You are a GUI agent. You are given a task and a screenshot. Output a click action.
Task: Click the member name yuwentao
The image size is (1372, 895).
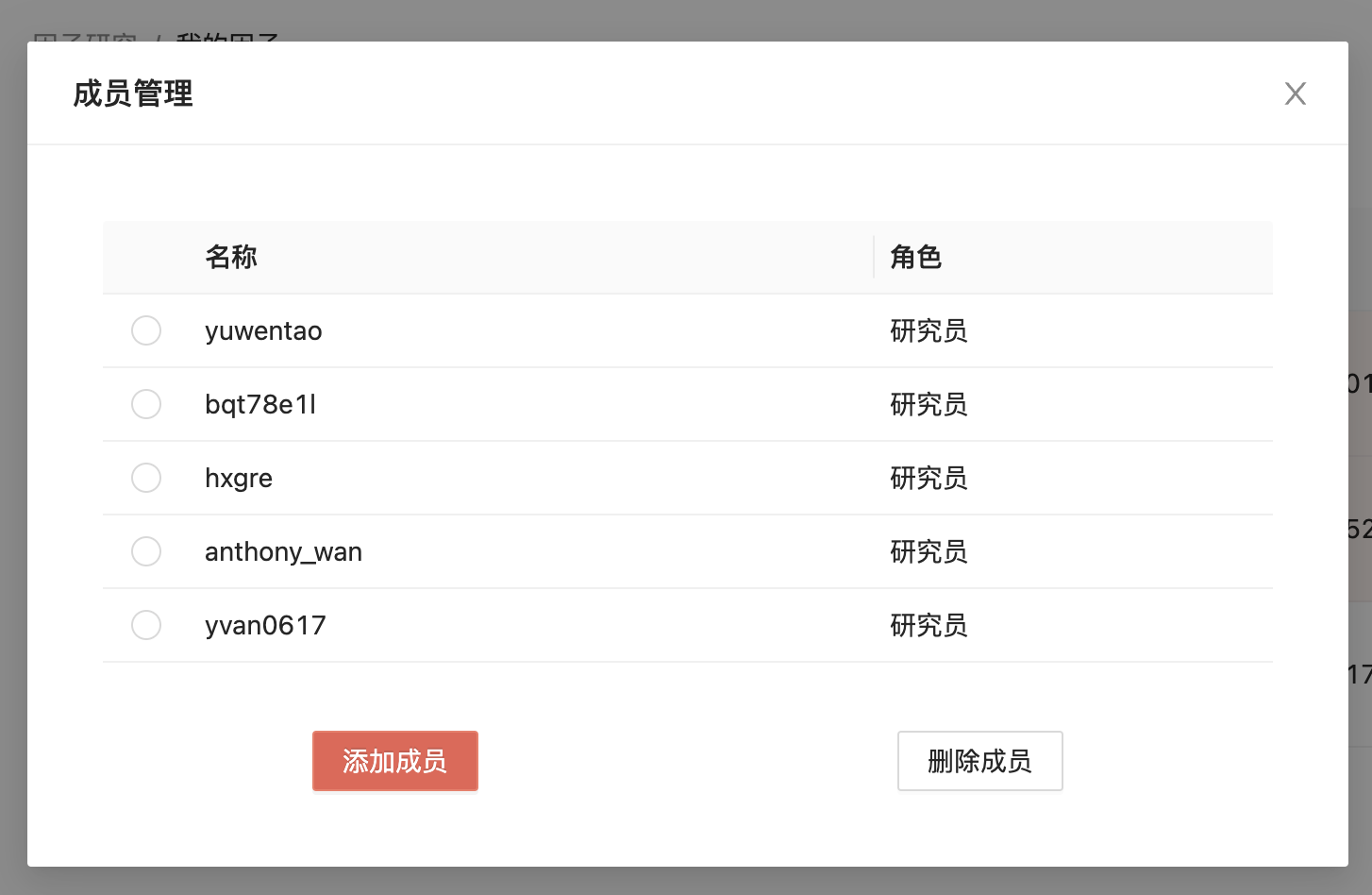[x=263, y=331]
